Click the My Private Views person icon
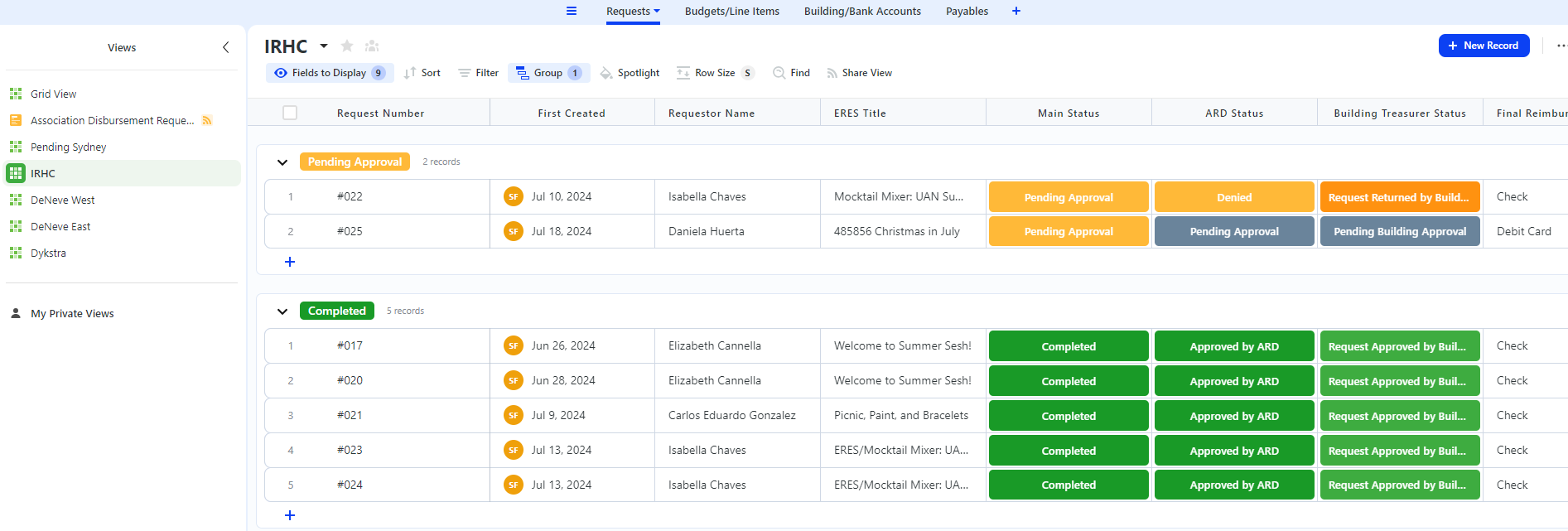 (16, 313)
